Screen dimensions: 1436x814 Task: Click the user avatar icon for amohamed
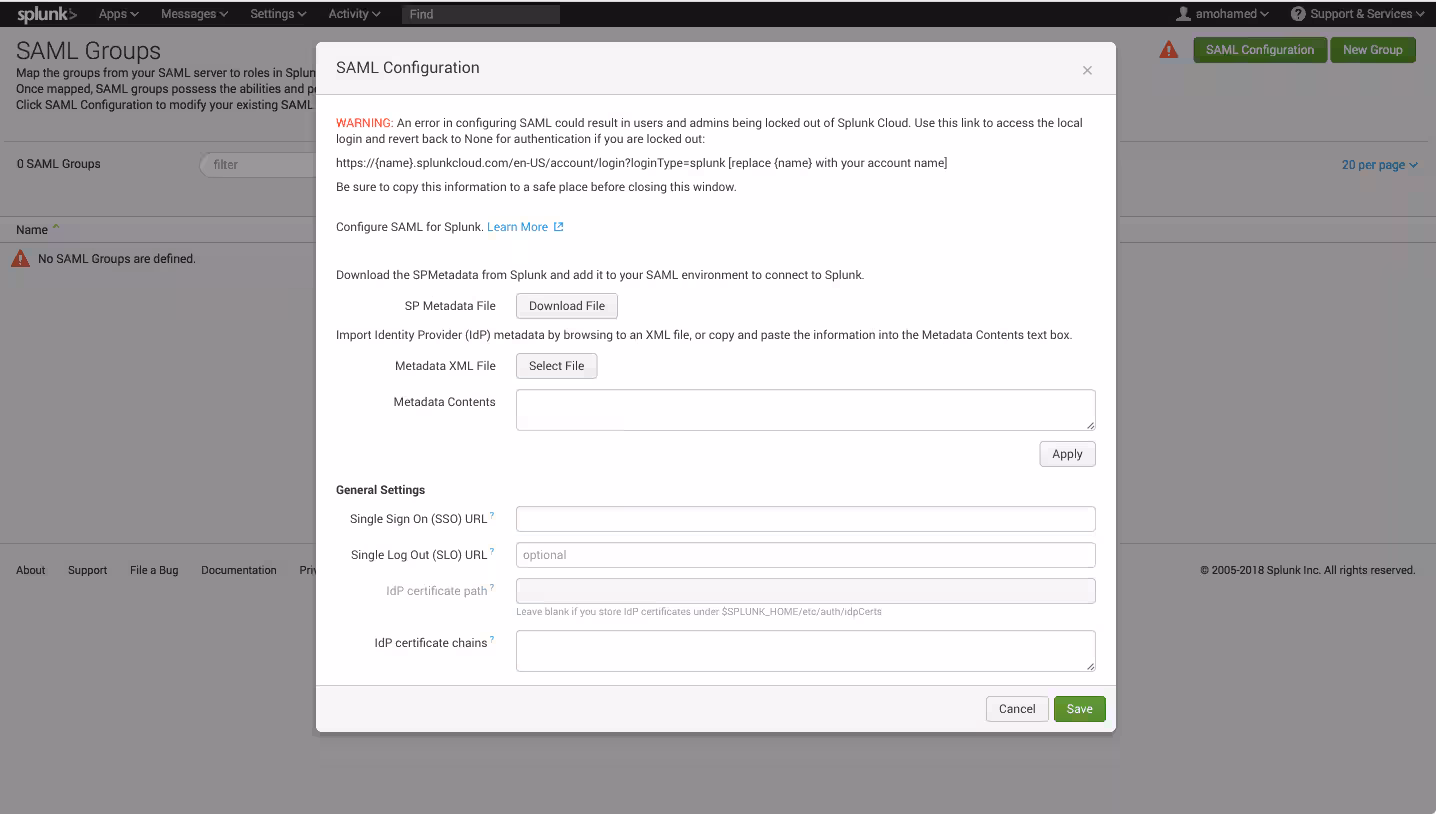(1184, 14)
